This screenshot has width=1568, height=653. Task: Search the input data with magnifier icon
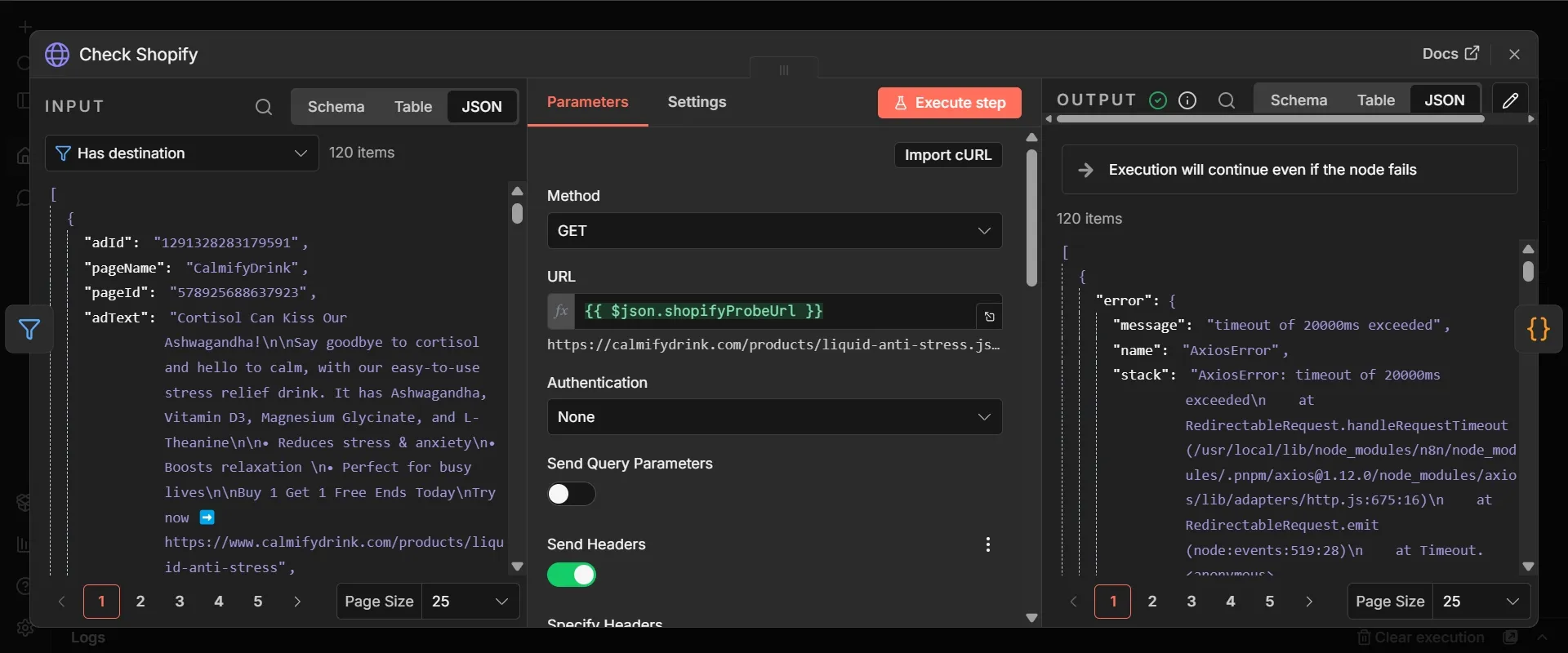coord(263,107)
